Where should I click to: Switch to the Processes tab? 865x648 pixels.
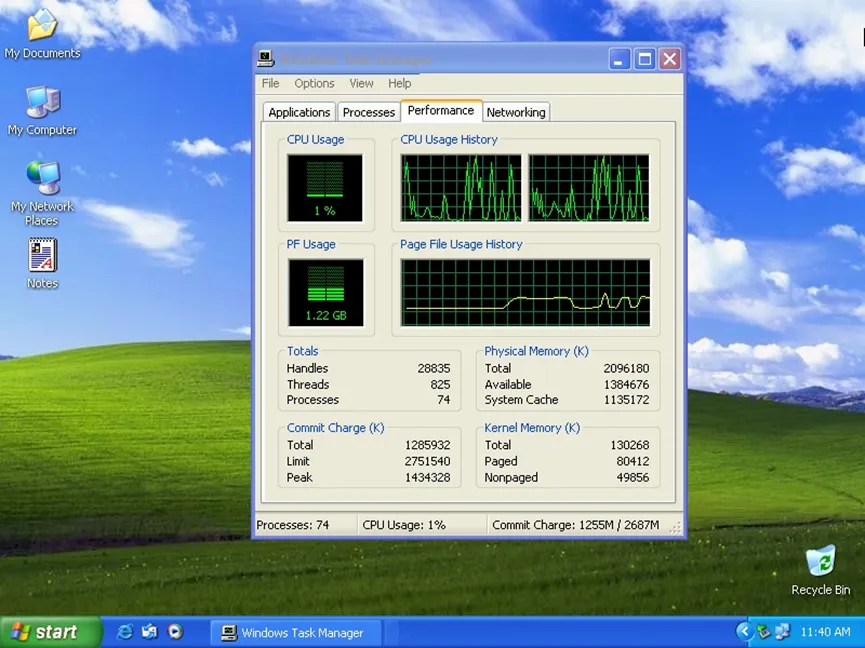(x=369, y=112)
